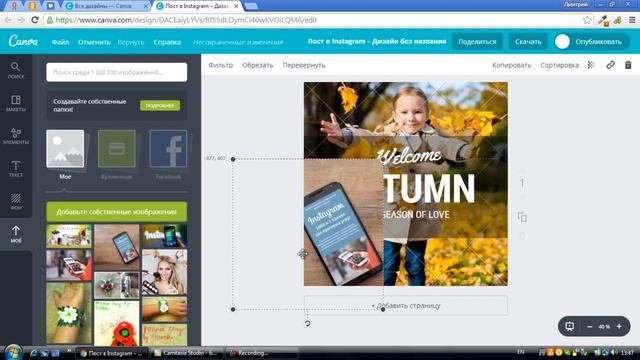Click Перевернуть flip option
Image resolution: width=640 pixels, height=360 pixels.
(x=304, y=65)
